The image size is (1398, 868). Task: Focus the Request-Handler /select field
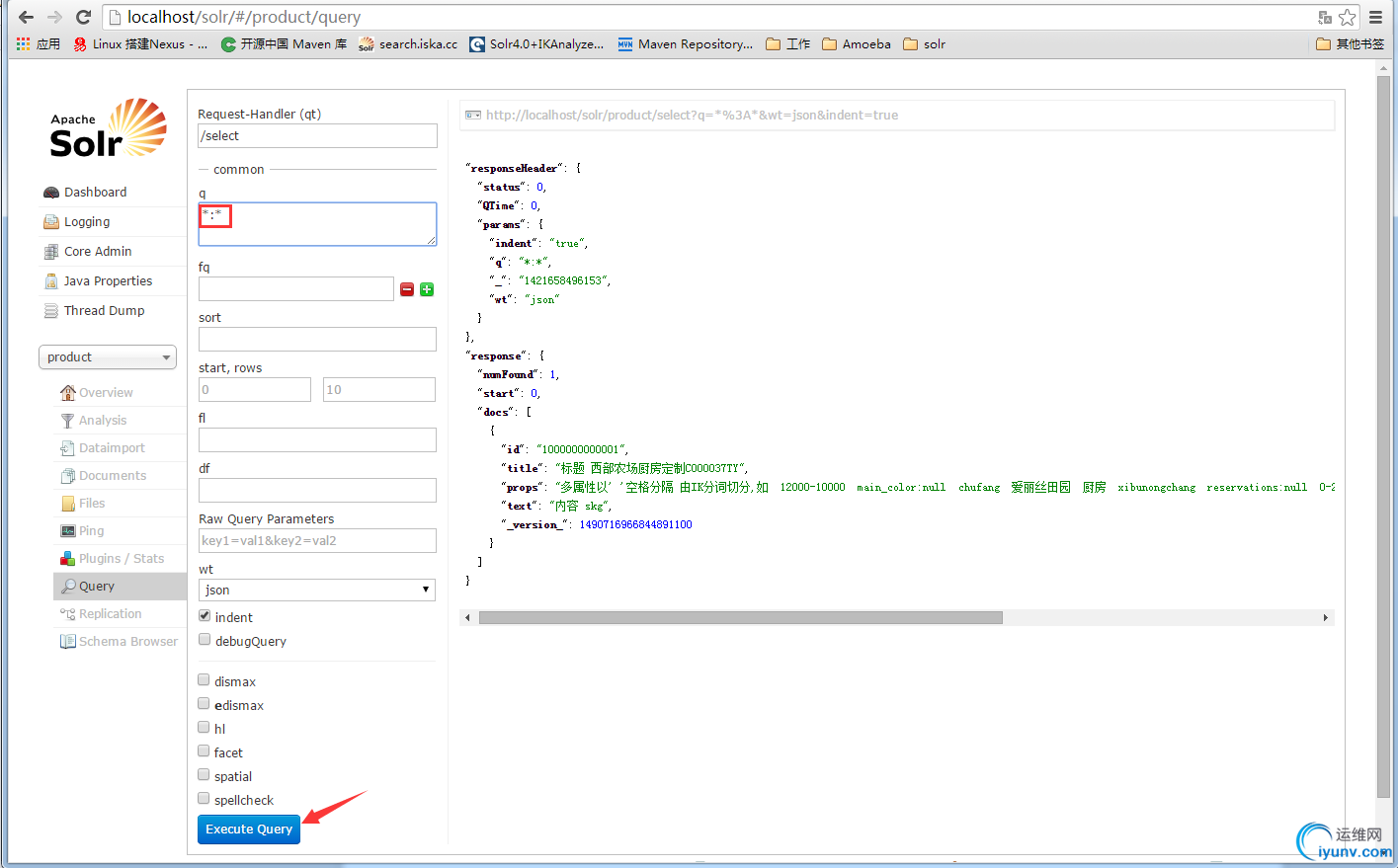click(317, 136)
